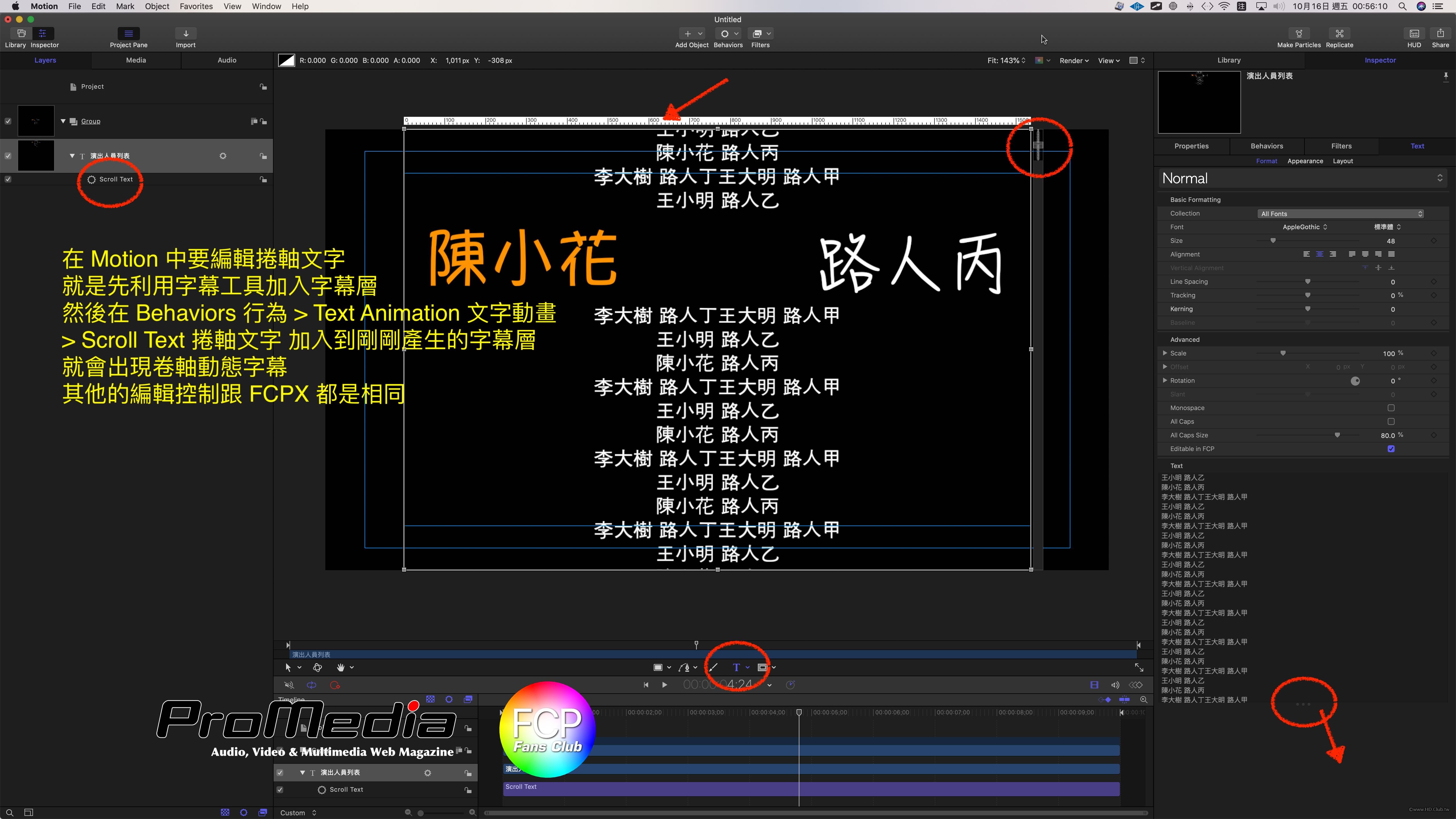Viewport: 1456px width, 819px height.
Task: Select the Text tool in canvas toolbar
Action: click(x=736, y=667)
